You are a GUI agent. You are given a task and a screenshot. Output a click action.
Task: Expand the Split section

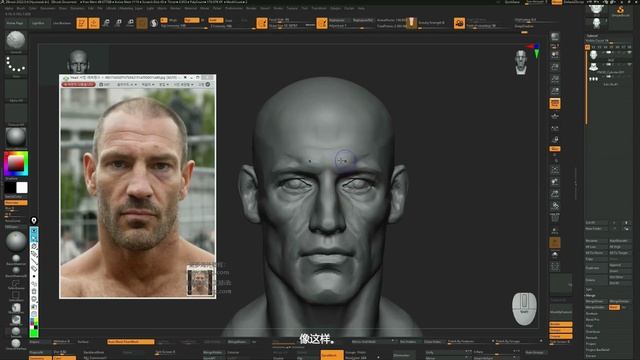589,289
